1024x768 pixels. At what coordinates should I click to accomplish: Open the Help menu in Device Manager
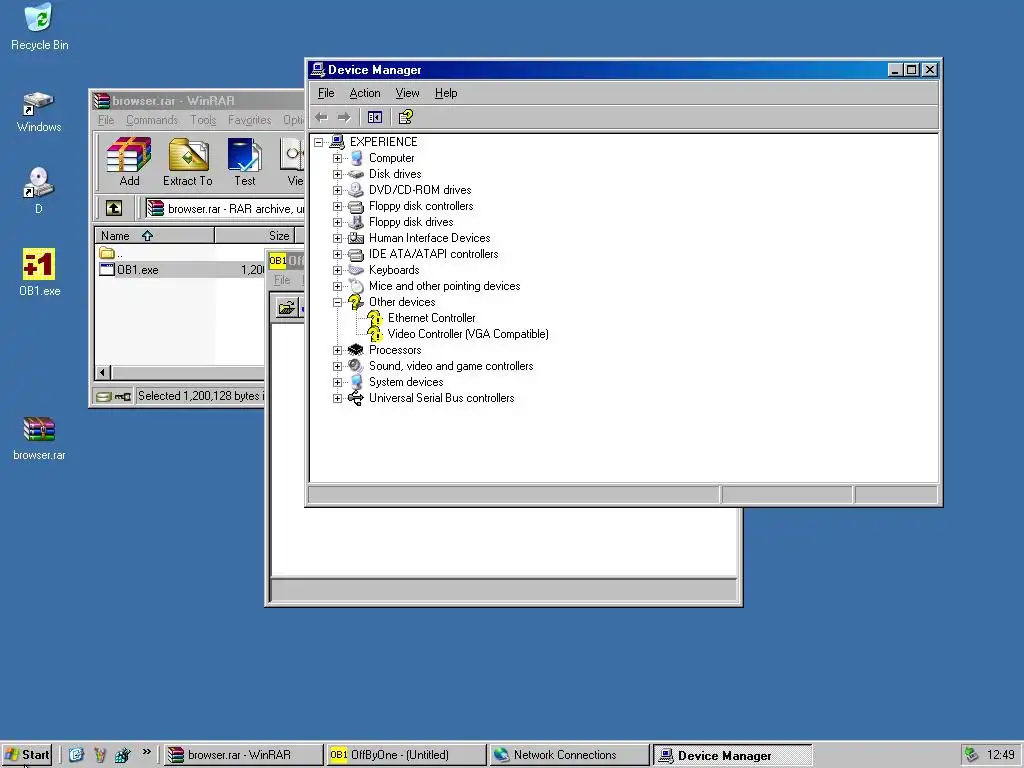446,93
